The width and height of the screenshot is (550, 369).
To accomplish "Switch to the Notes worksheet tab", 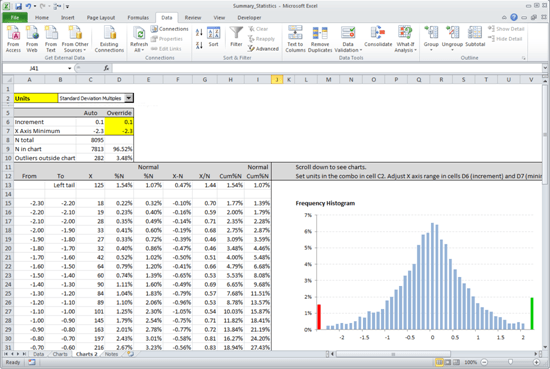I will [111, 354].
